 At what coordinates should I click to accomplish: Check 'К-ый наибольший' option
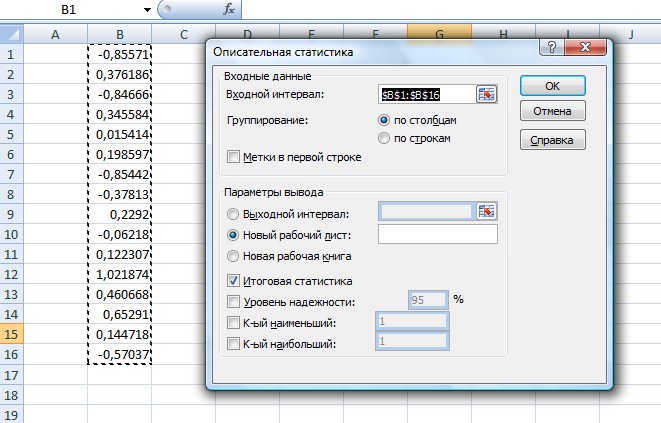[233, 344]
